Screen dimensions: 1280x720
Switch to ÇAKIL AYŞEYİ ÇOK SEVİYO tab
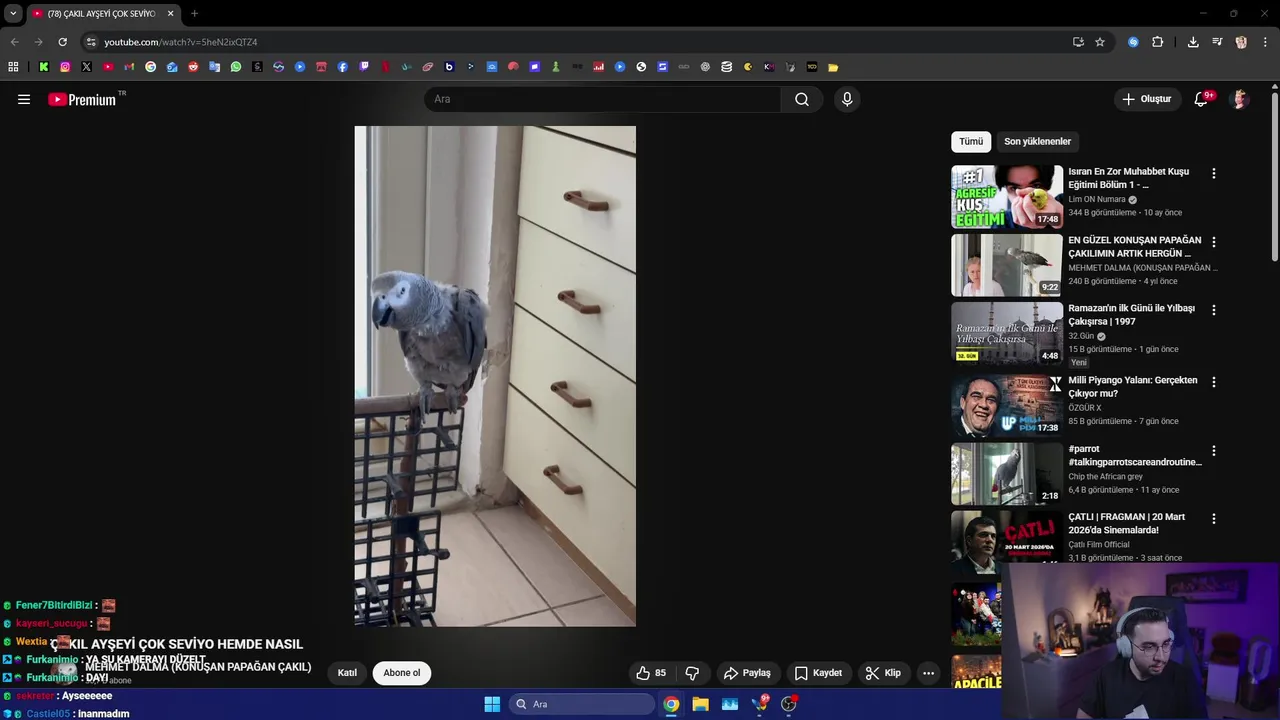click(102, 14)
